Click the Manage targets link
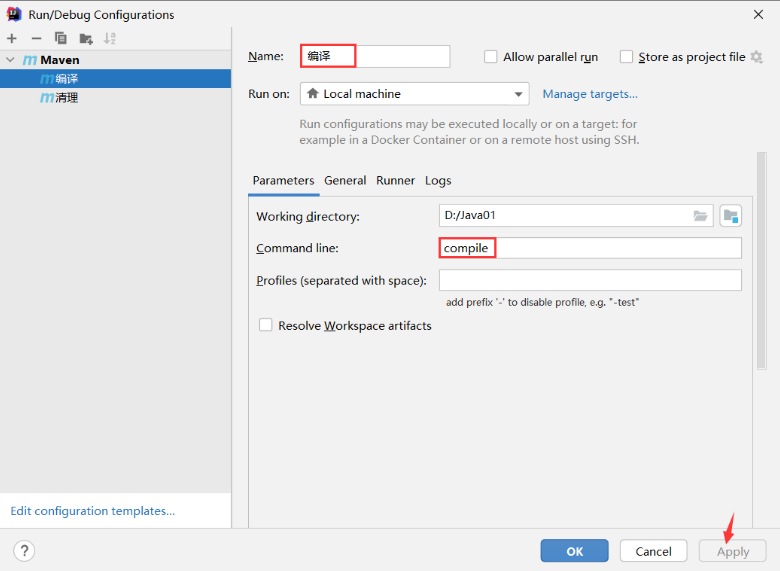 click(x=590, y=94)
